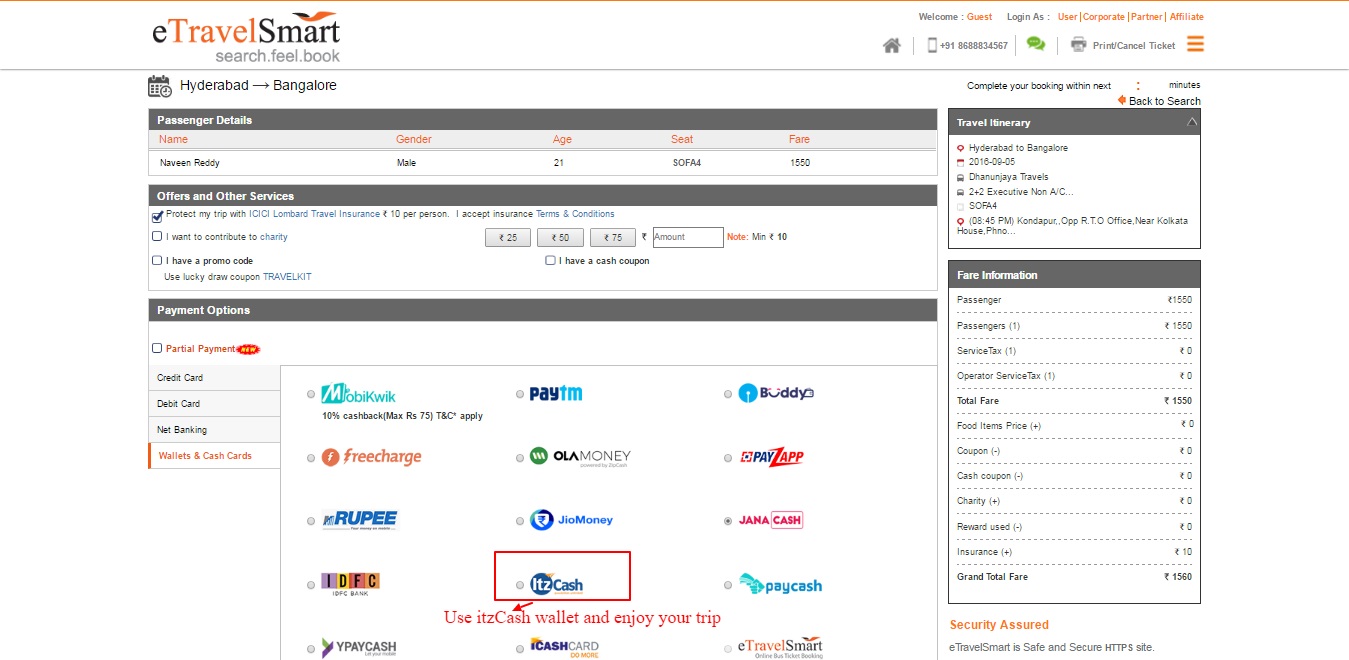
Task: Click the paycash wallet logo
Action: pos(780,584)
